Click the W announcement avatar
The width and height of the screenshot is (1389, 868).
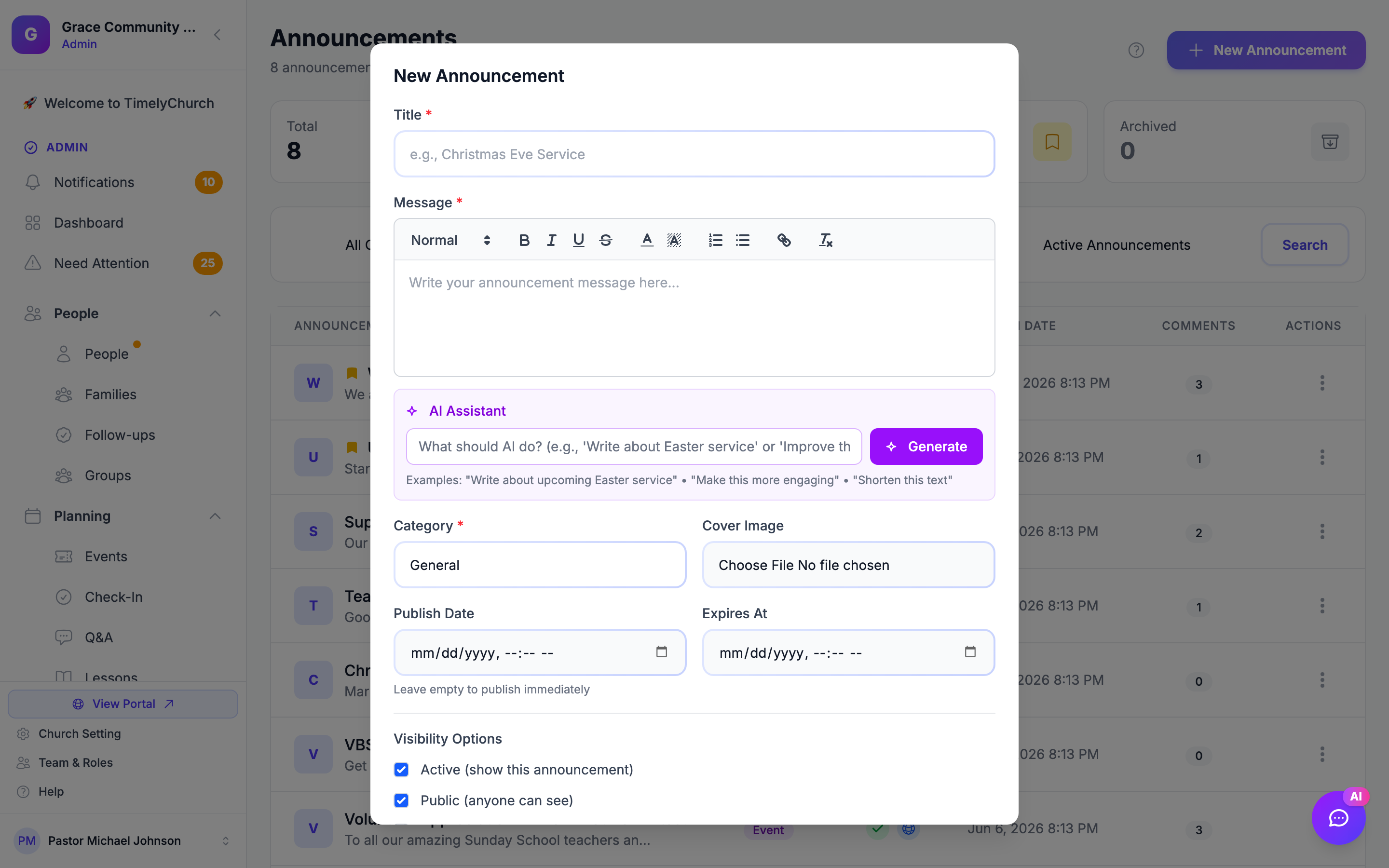(x=313, y=383)
